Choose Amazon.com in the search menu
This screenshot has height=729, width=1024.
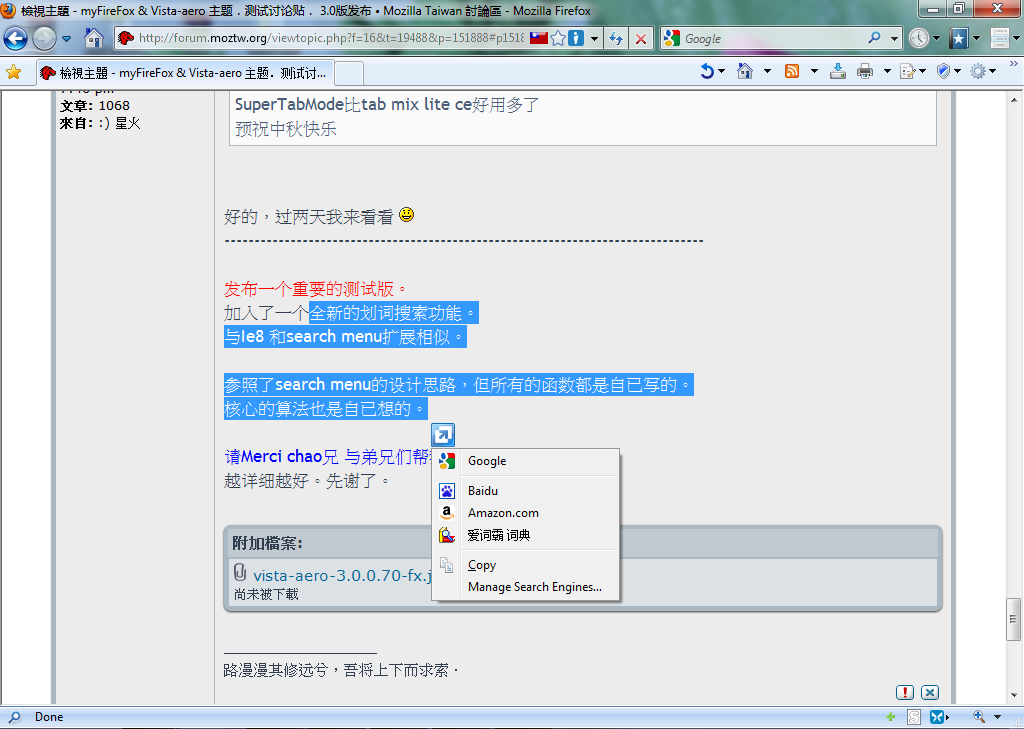click(x=526, y=513)
